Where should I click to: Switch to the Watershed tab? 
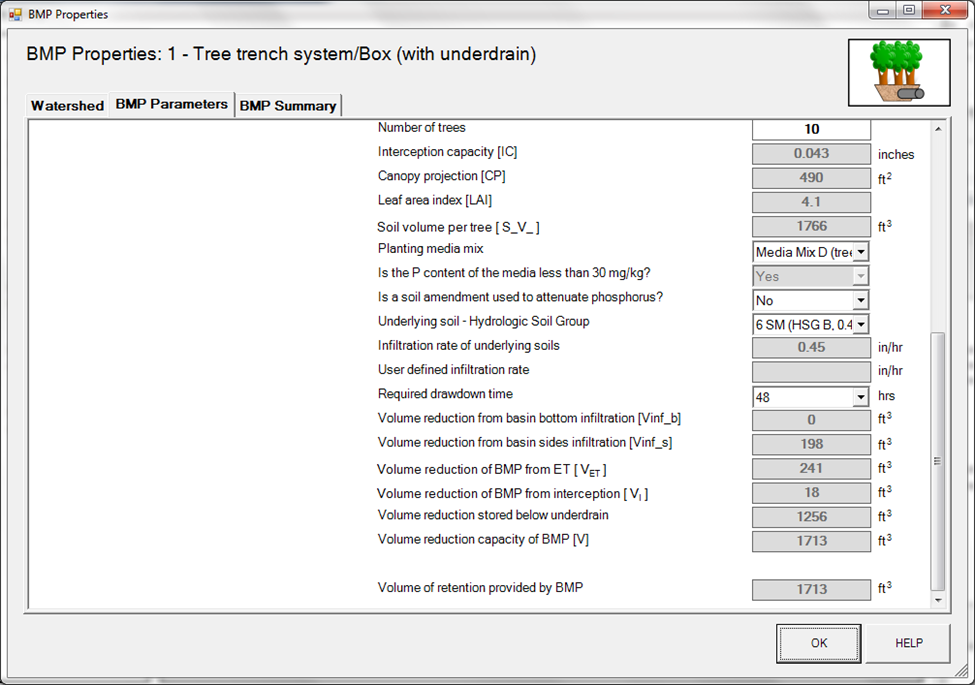pos(67,106)
